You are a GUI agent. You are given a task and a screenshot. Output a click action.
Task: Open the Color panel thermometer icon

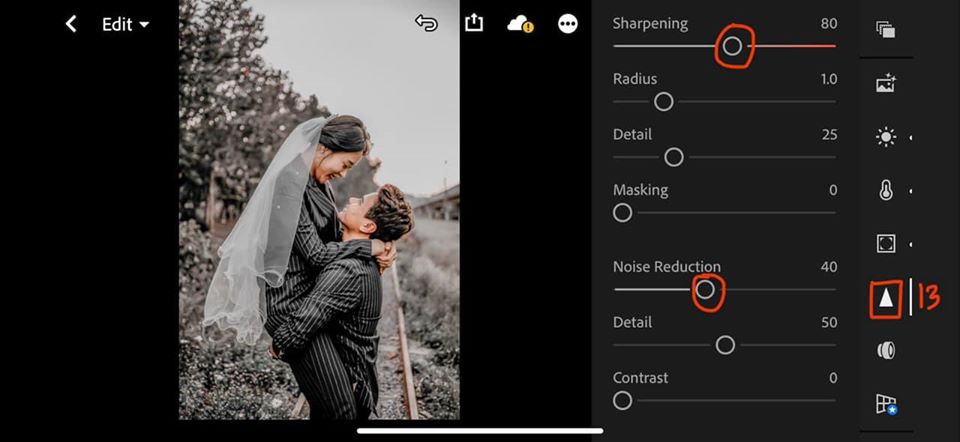coord(885,191)
